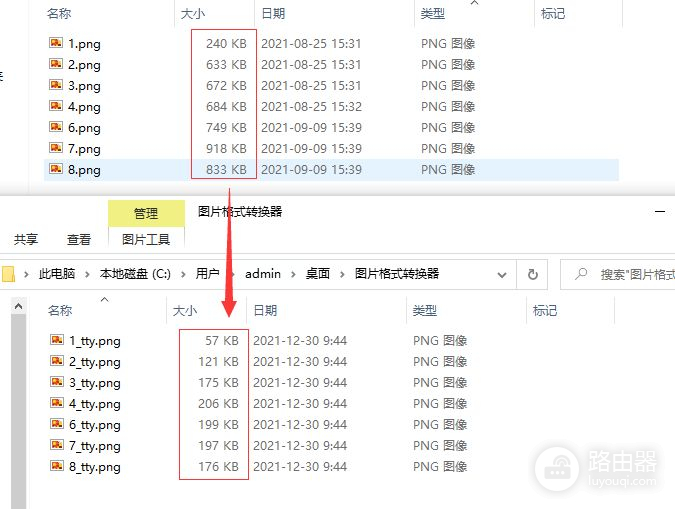Viewport: 675px width, 509px height.
Task: Select file name 1.png
Action: (84, 44)
